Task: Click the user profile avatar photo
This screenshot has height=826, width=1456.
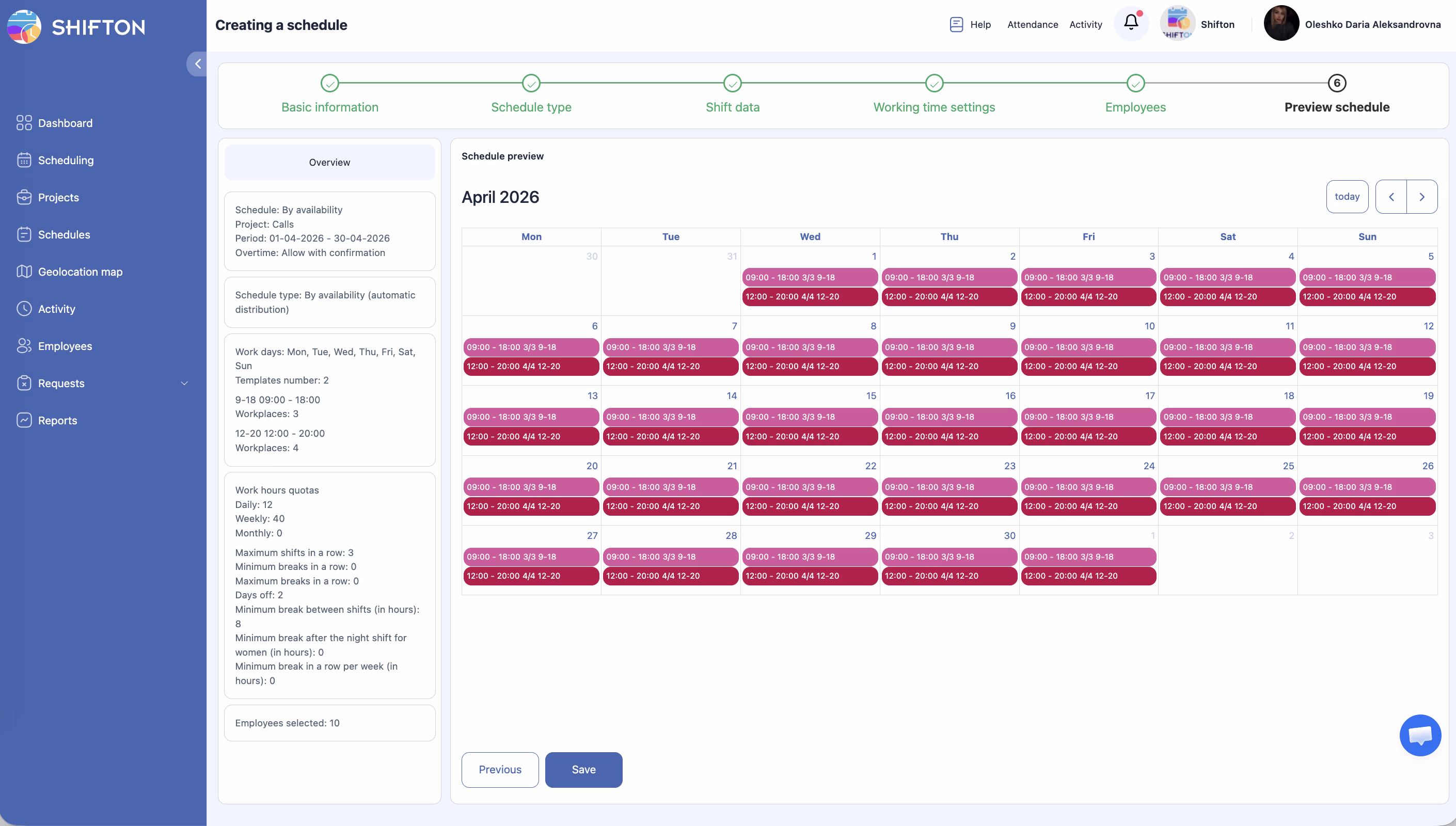Action: pyautogui.click(x=1281, y=23)
